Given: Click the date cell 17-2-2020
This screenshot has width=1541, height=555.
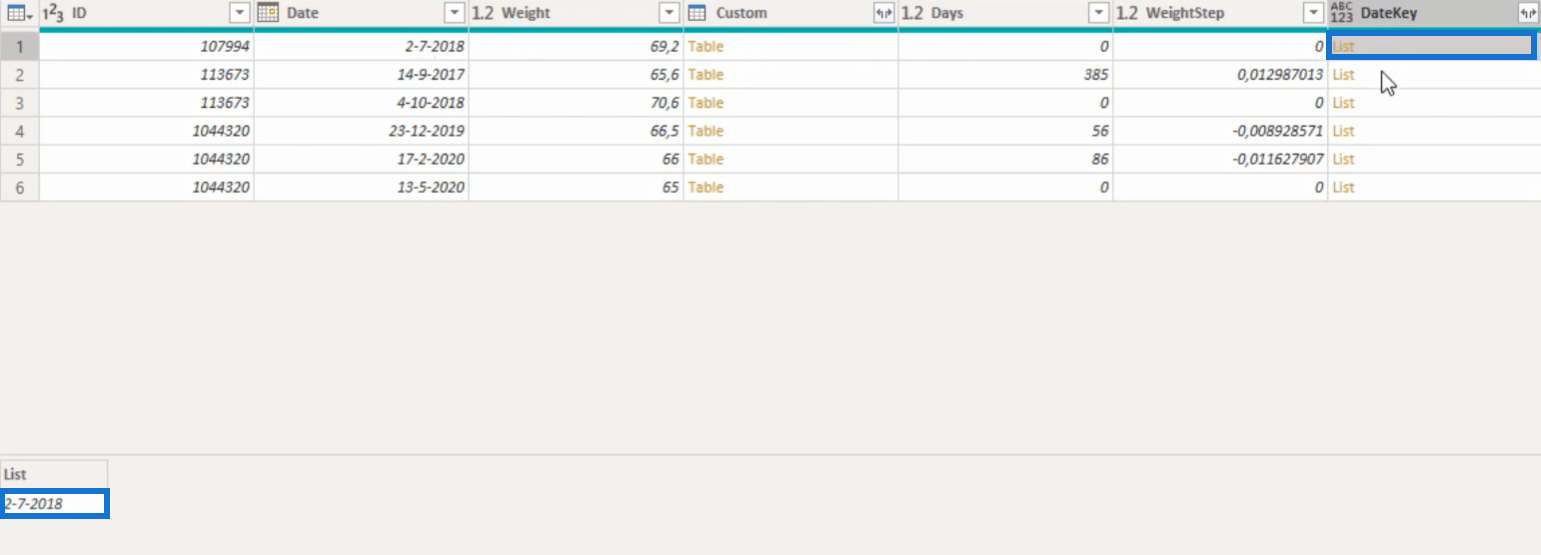Looking at the screenshot, I should tap(362, 159).
